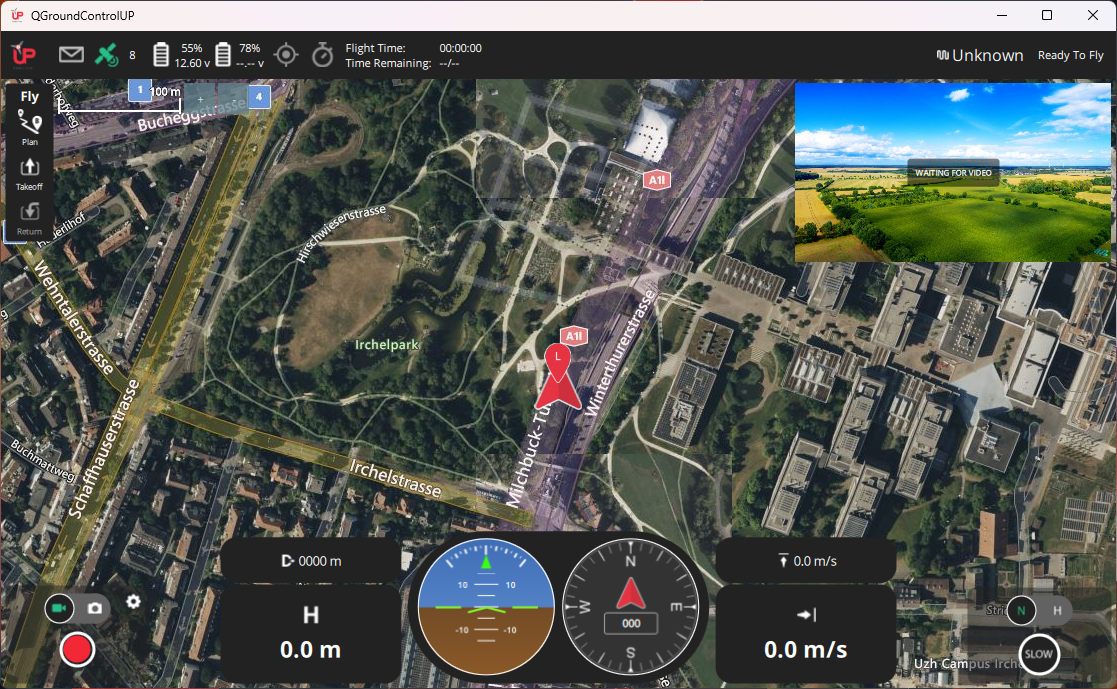The height and width of the screenshot is (689, 1117).
Task: Open the Unknown flight mode selector
Action: (x=979, y=56)
